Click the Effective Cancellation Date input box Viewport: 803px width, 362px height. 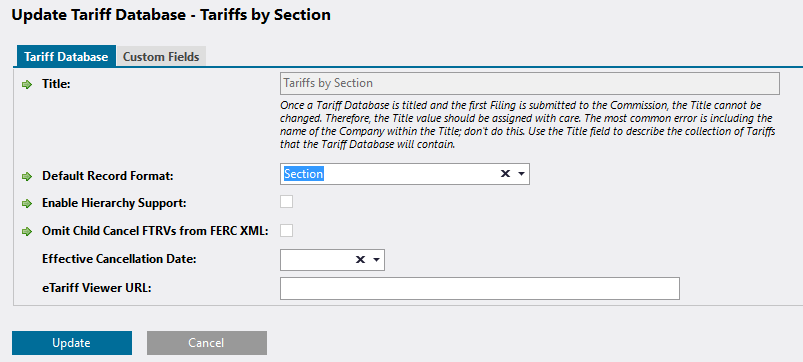tap(316, 260)
